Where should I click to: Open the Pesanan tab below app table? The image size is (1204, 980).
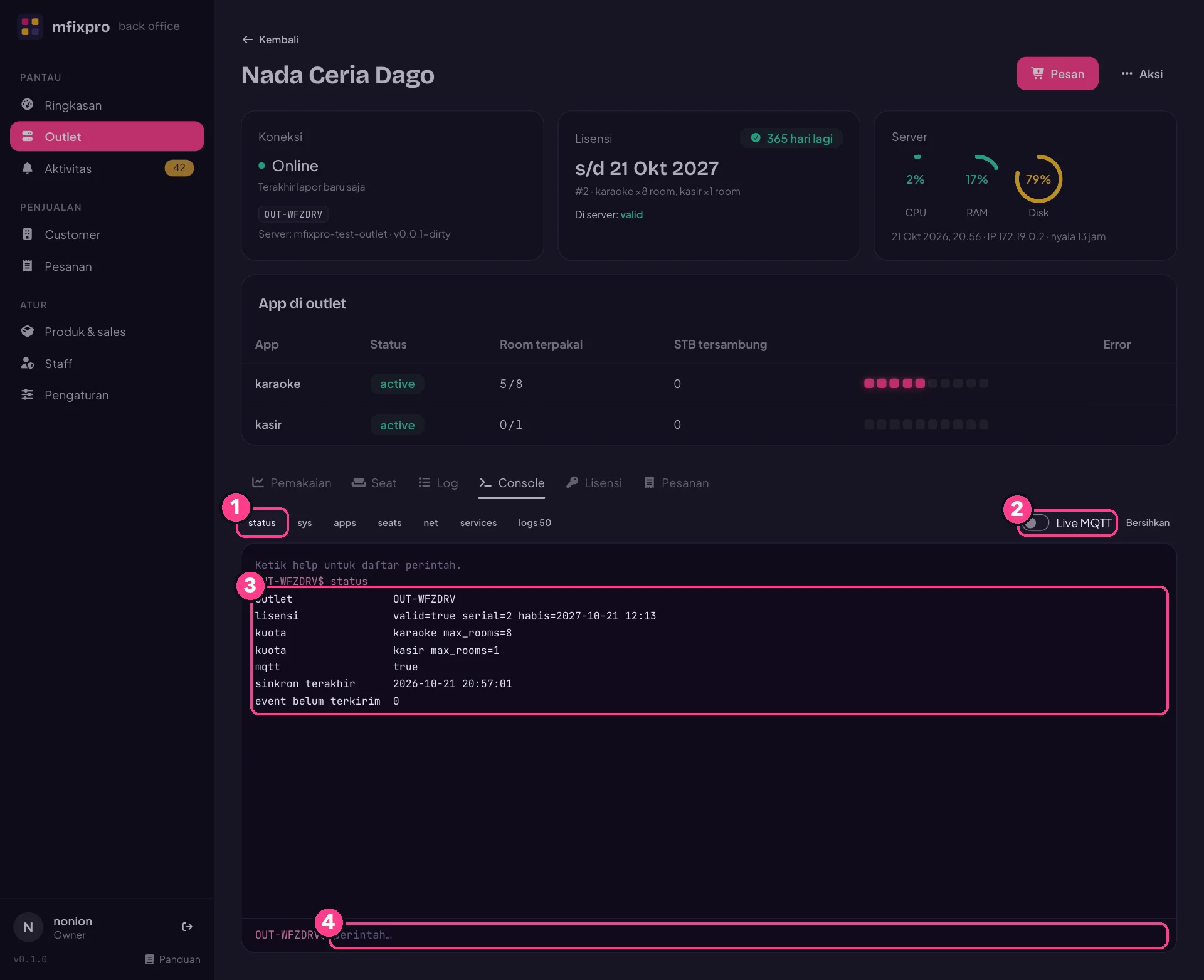[677, 483]
